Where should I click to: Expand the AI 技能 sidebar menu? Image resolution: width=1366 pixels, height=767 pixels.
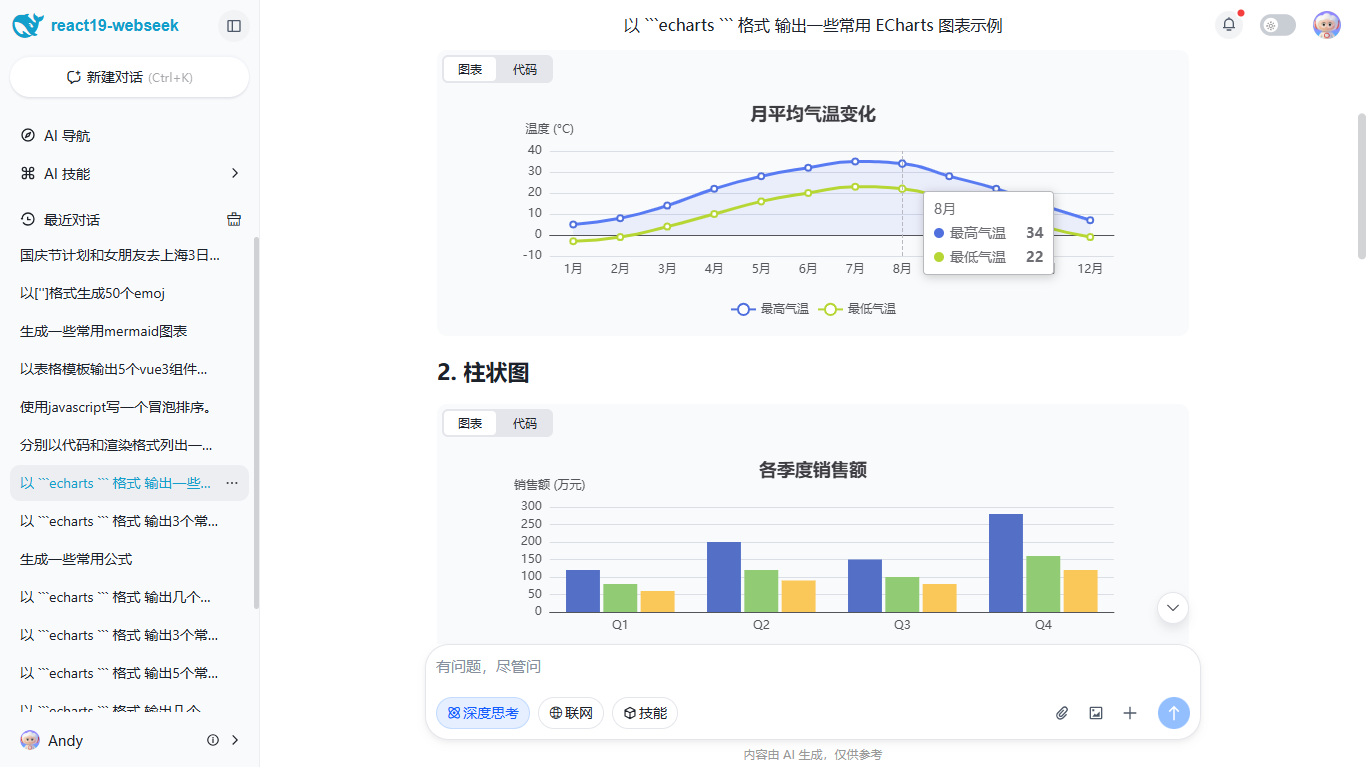[130, 173]
